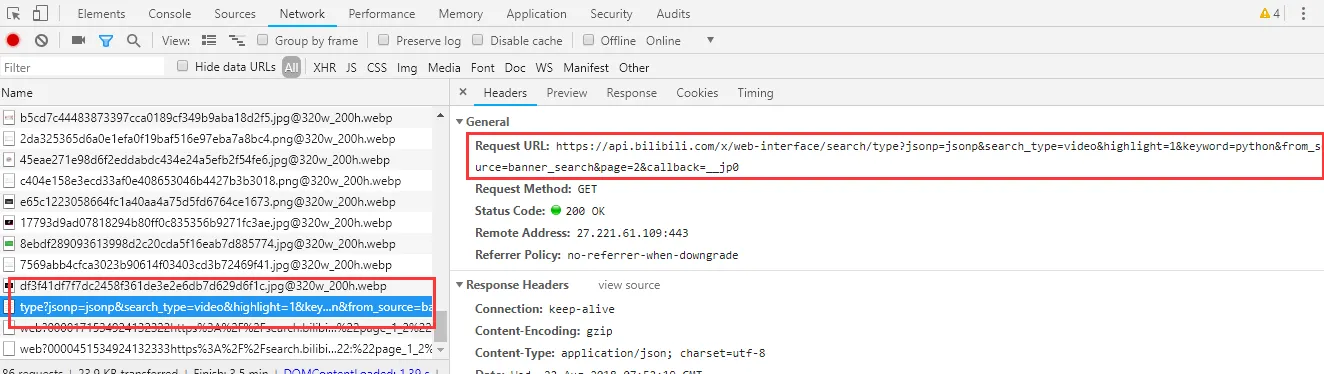Screen dimensions: 1324x374
Task: Close the request details pane
Action: 463,93
